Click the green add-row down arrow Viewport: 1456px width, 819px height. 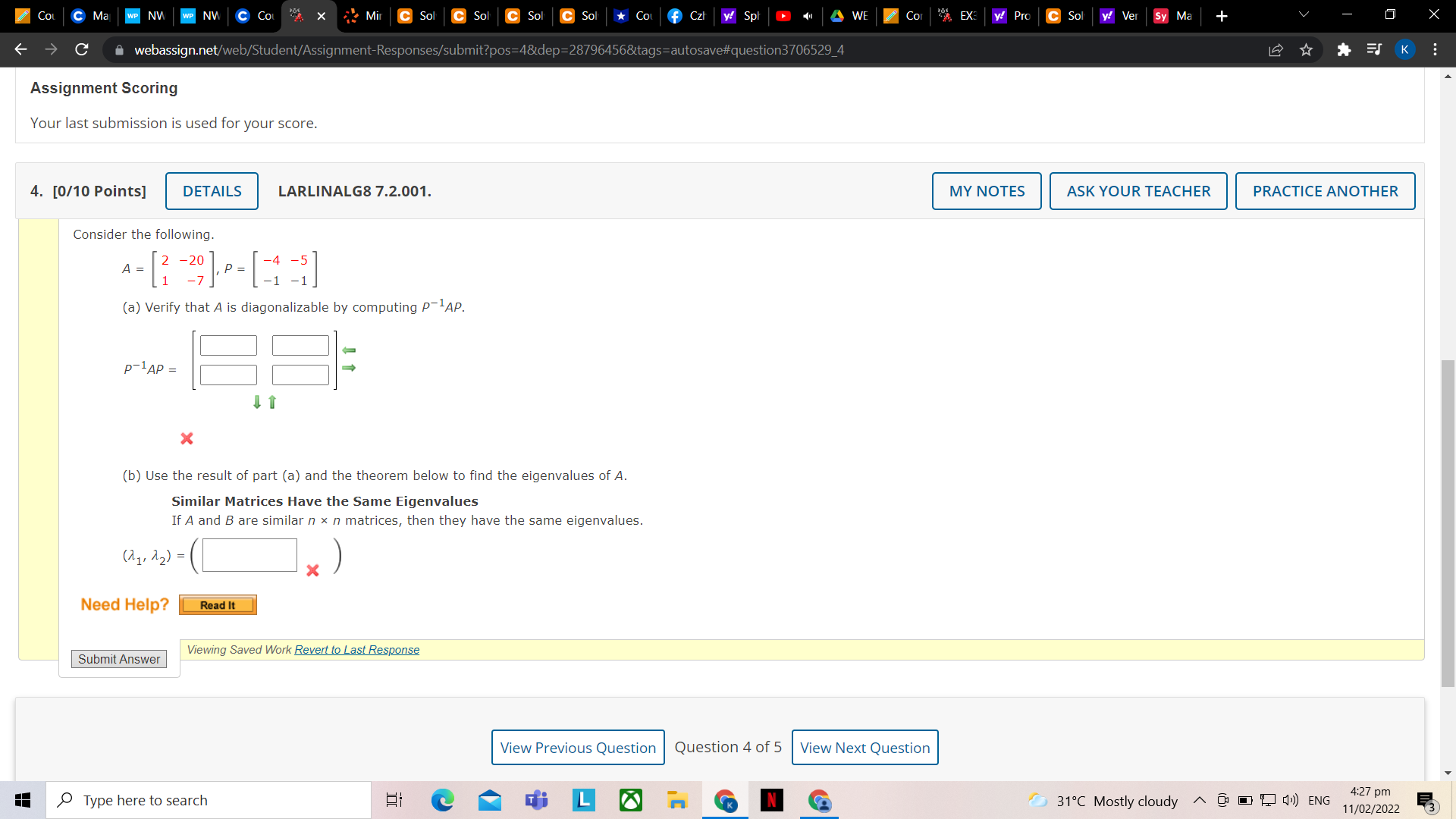coord(257,402)
